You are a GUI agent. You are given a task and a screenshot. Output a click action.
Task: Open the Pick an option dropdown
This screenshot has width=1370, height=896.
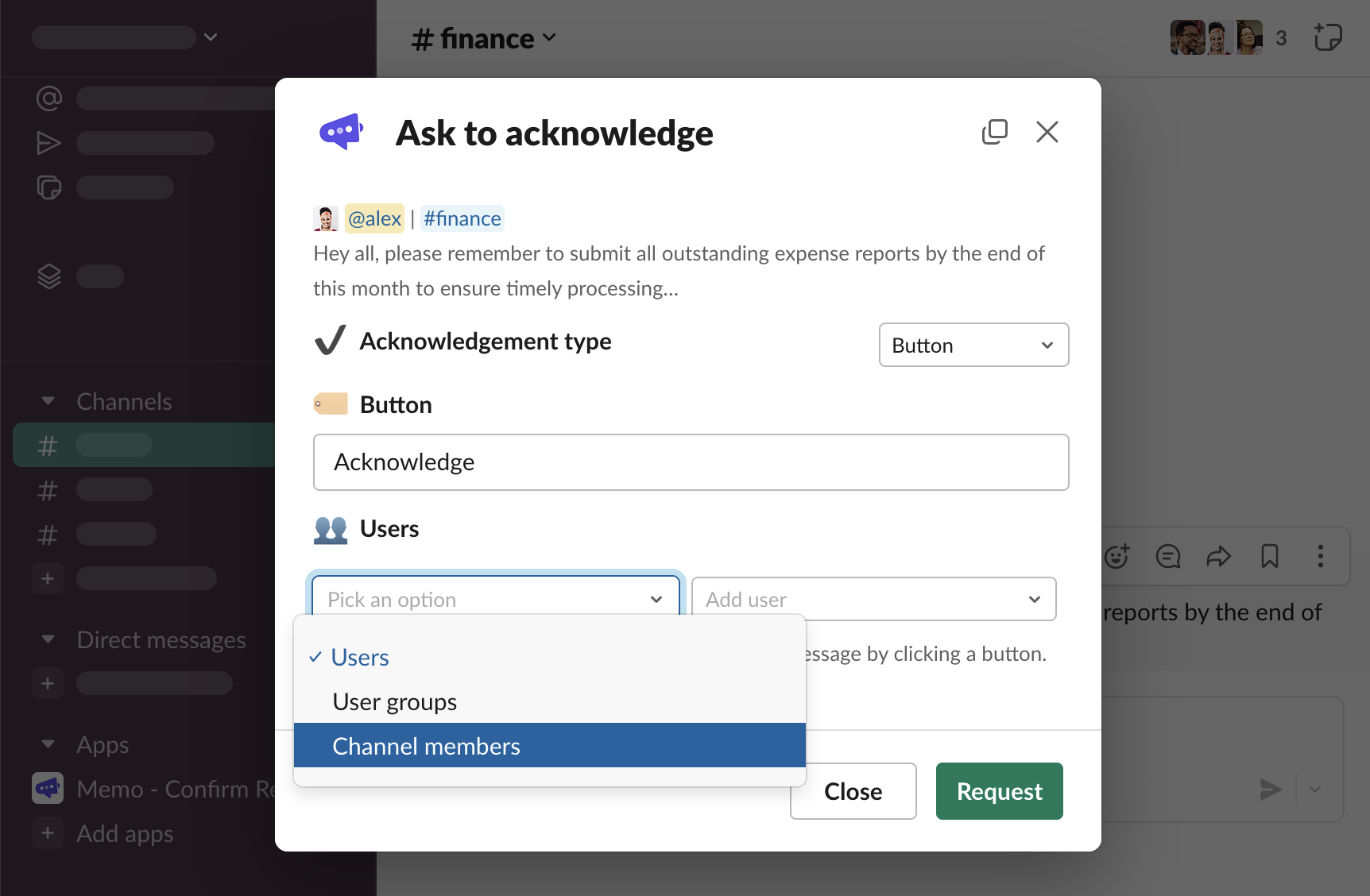[x=494, y=600]
